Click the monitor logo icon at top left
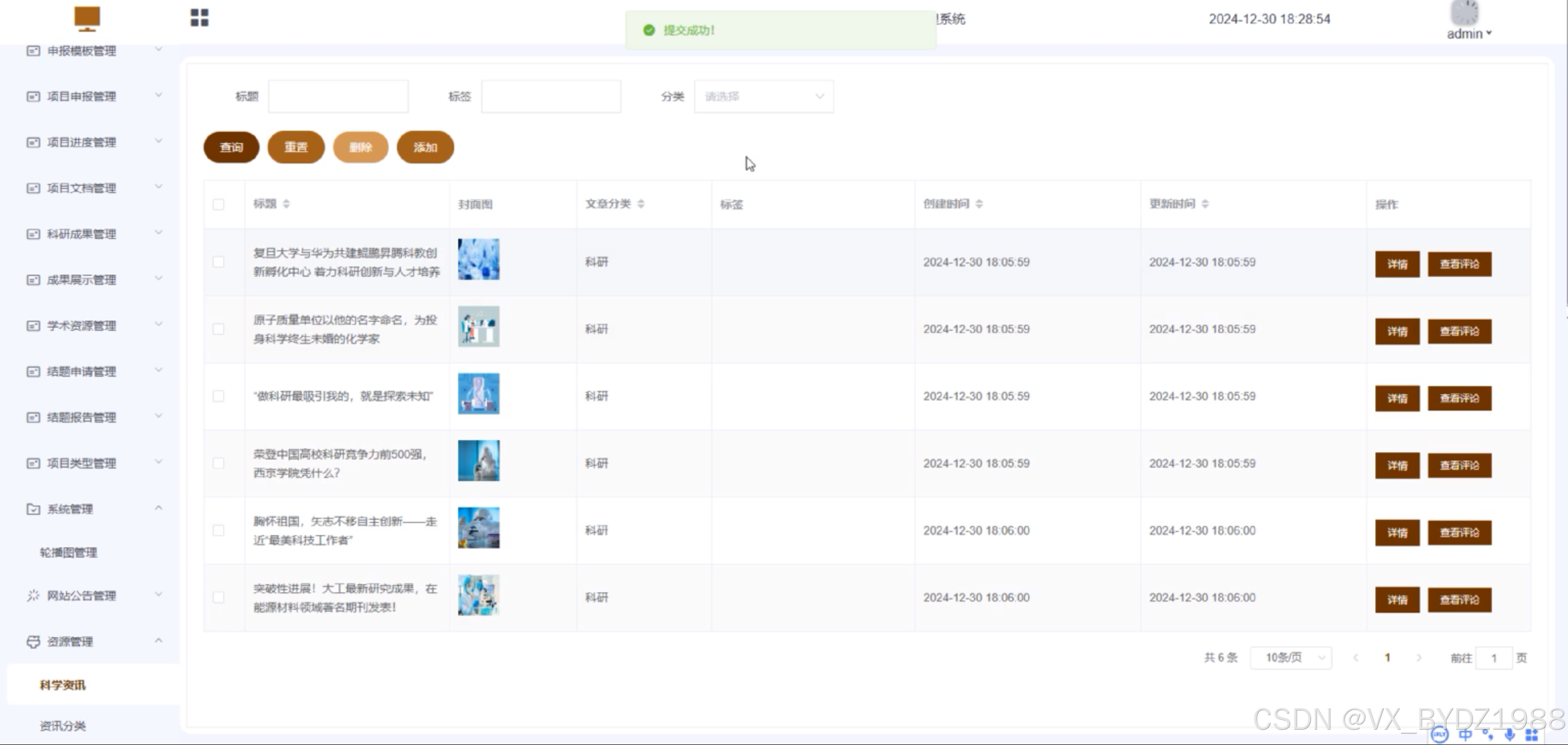 [87, 18]
